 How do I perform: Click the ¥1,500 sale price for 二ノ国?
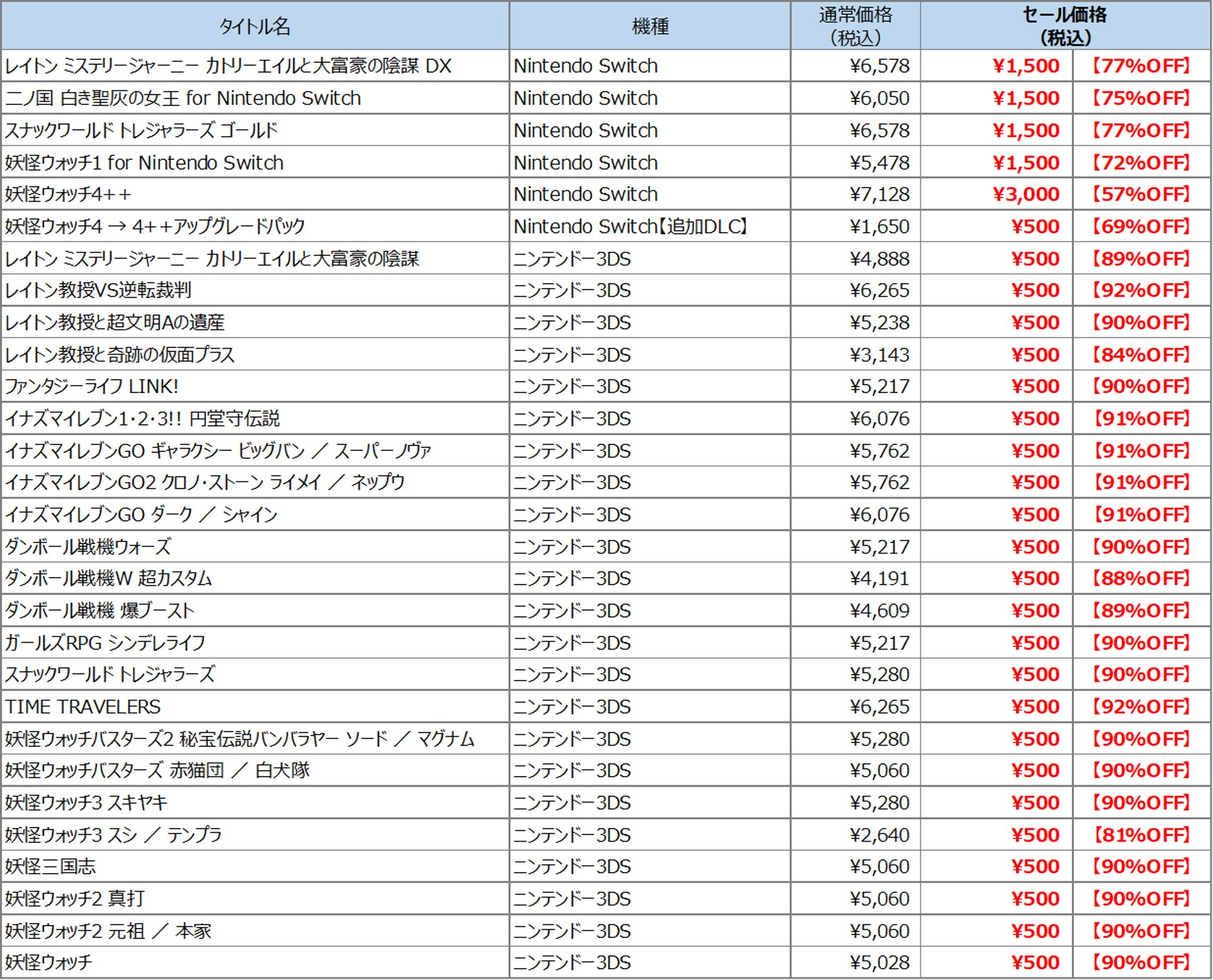tap(1026, 98)
